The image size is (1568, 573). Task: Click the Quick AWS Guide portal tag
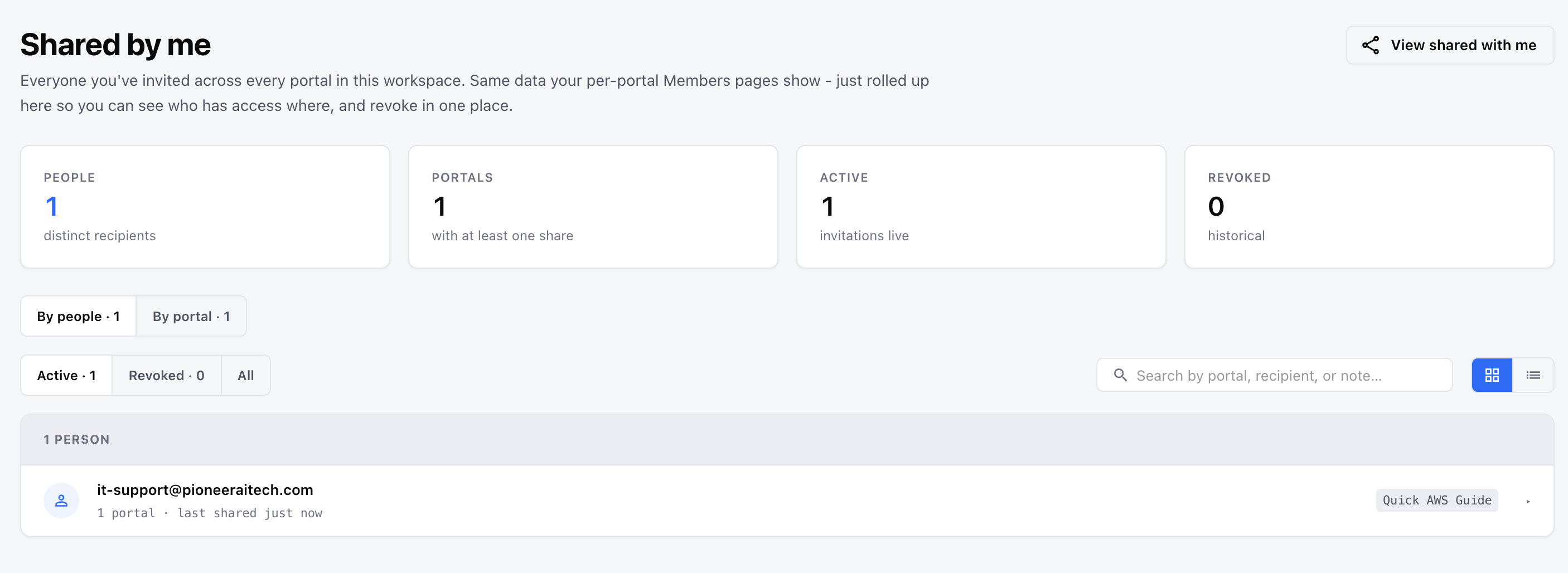1436,500
